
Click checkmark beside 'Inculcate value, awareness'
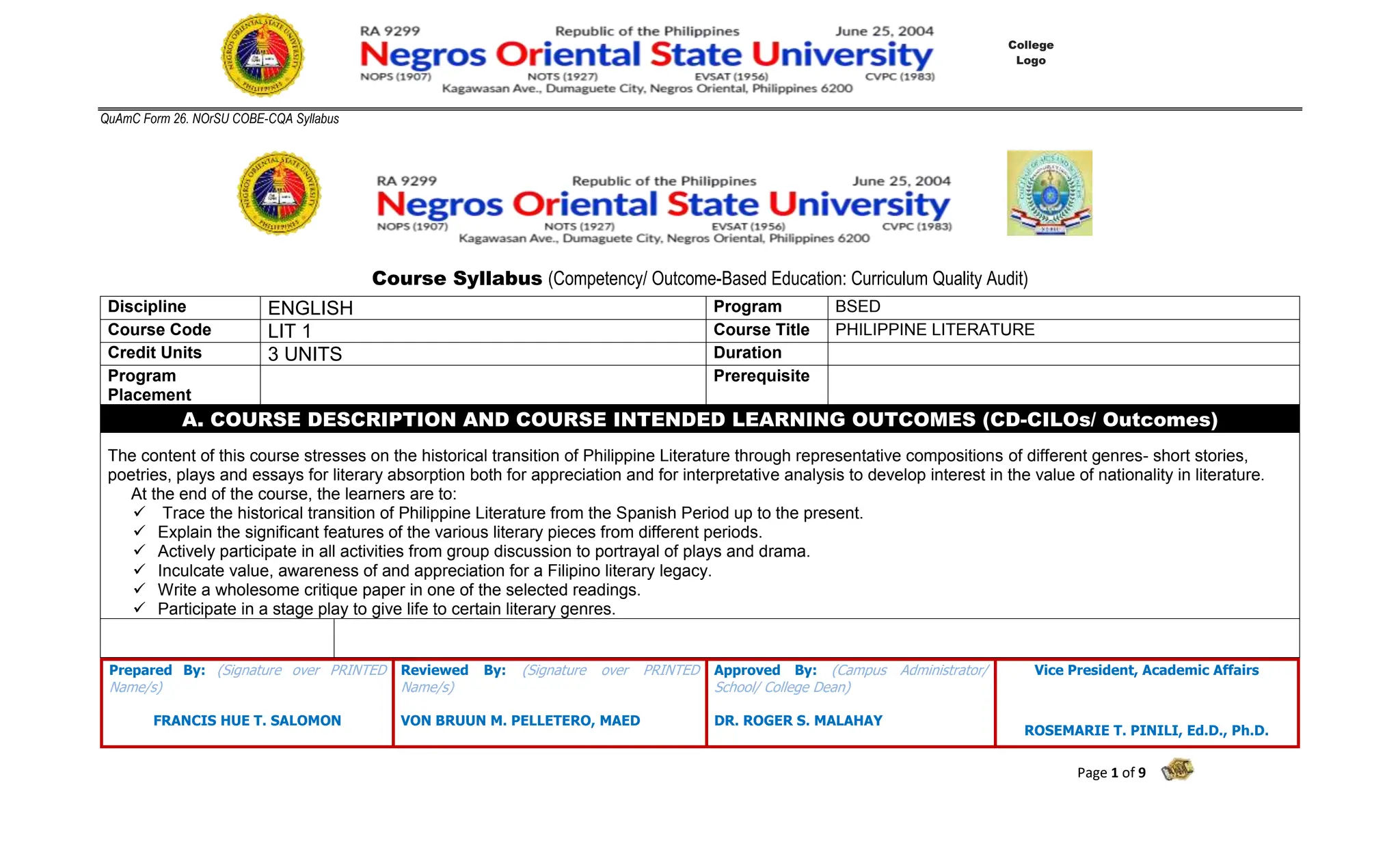click(139, 570)
